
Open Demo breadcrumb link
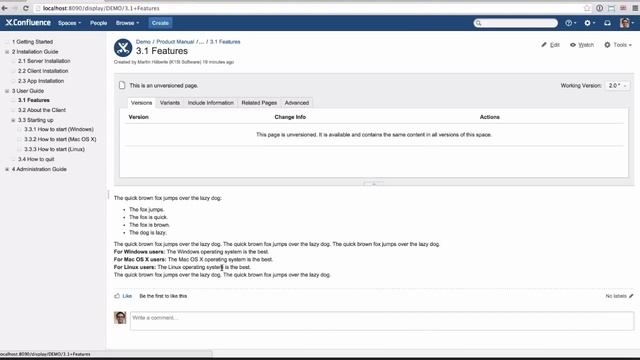(x=143, y=42)
